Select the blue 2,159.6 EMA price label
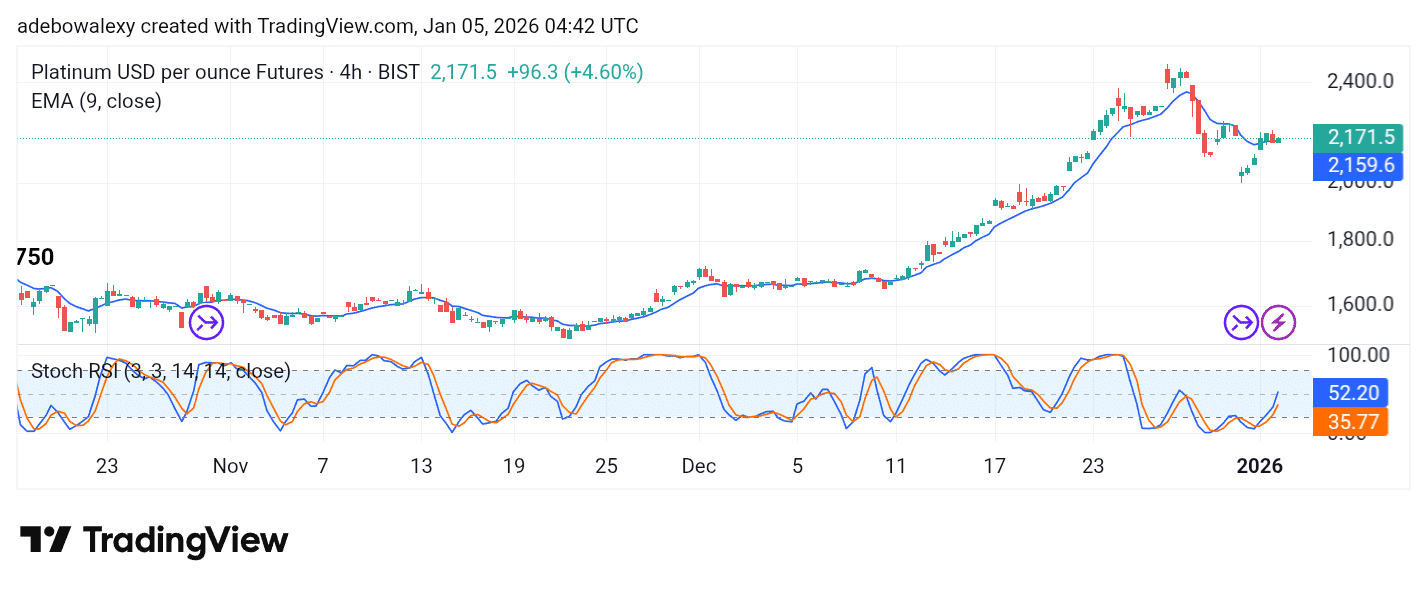1427x591 pixels. tap(1357, 165)
